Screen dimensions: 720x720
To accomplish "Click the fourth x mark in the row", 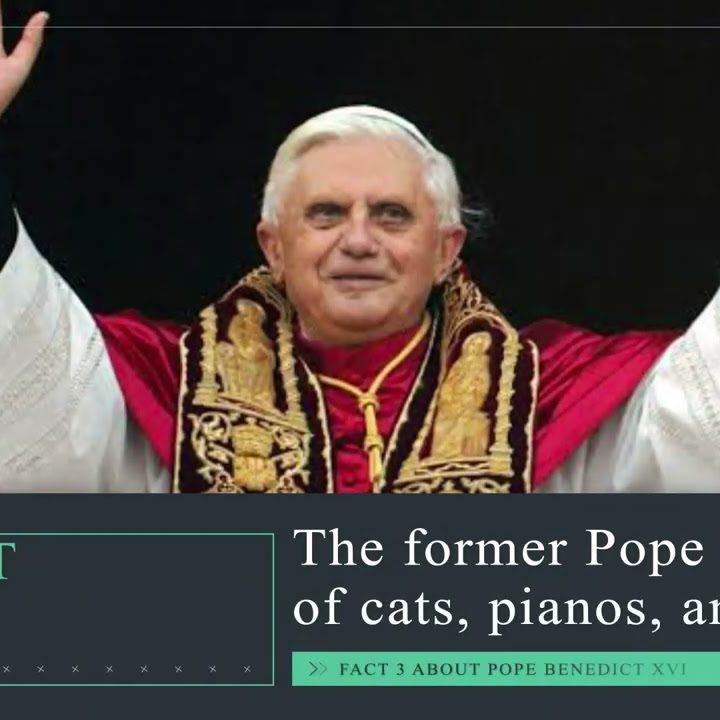I will 109,669.
